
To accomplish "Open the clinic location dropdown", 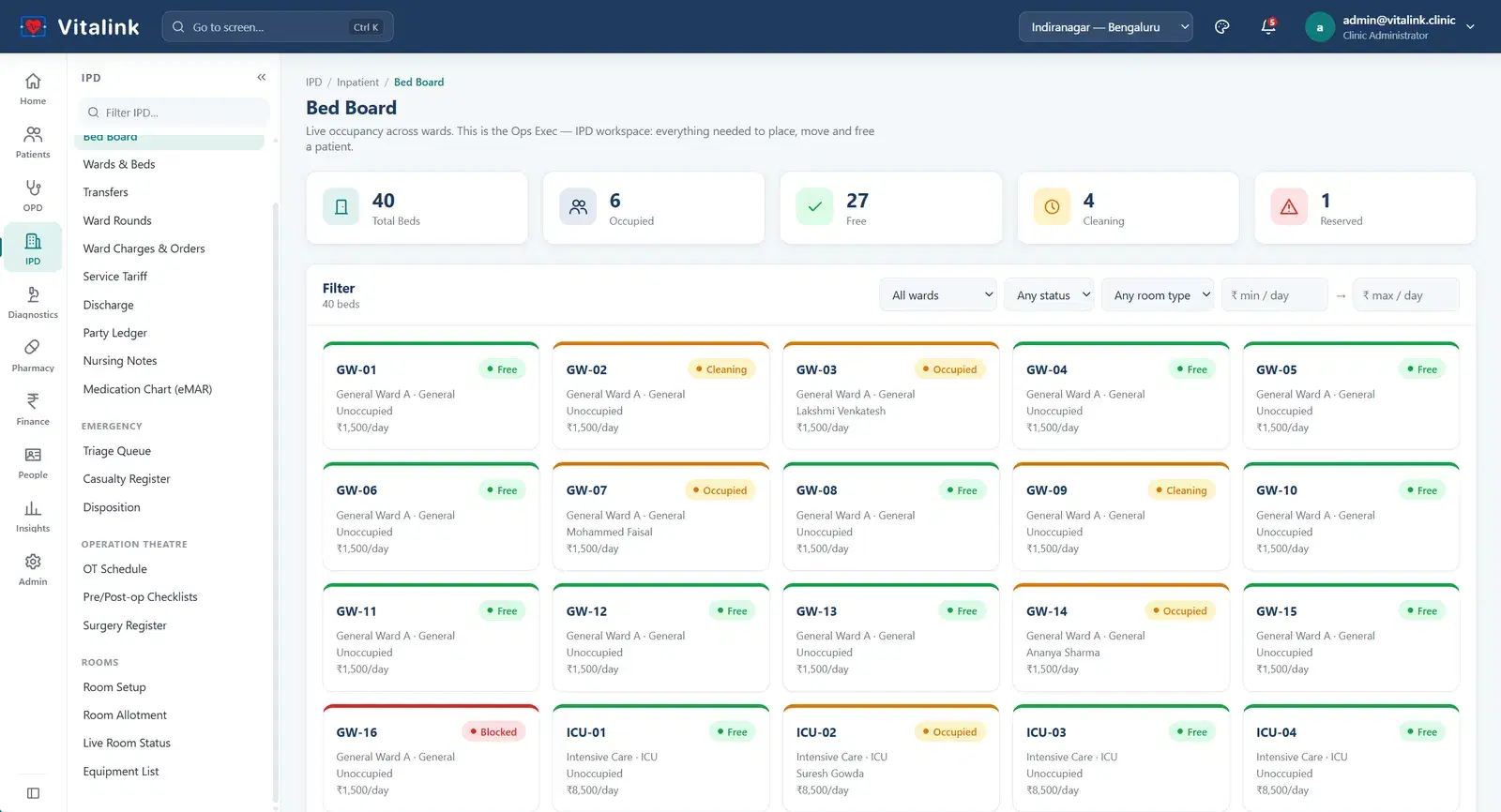I will pyautogui.click(x=1105, y=27).
